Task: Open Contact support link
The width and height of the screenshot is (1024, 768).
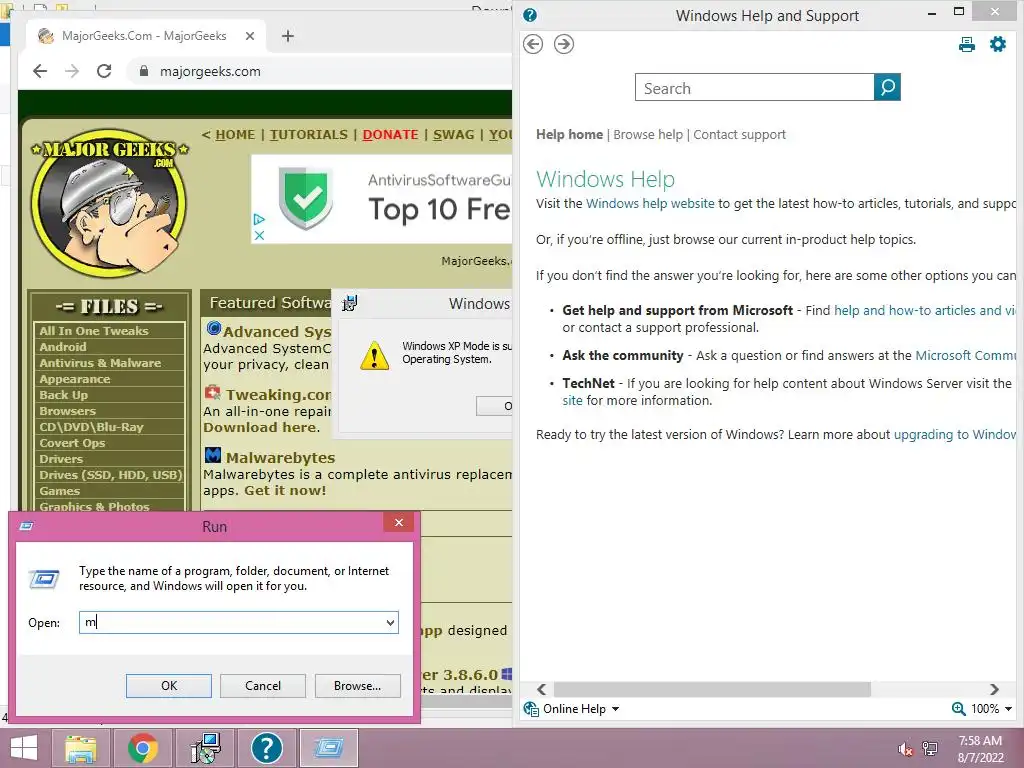Action: [x=739, y=135]
